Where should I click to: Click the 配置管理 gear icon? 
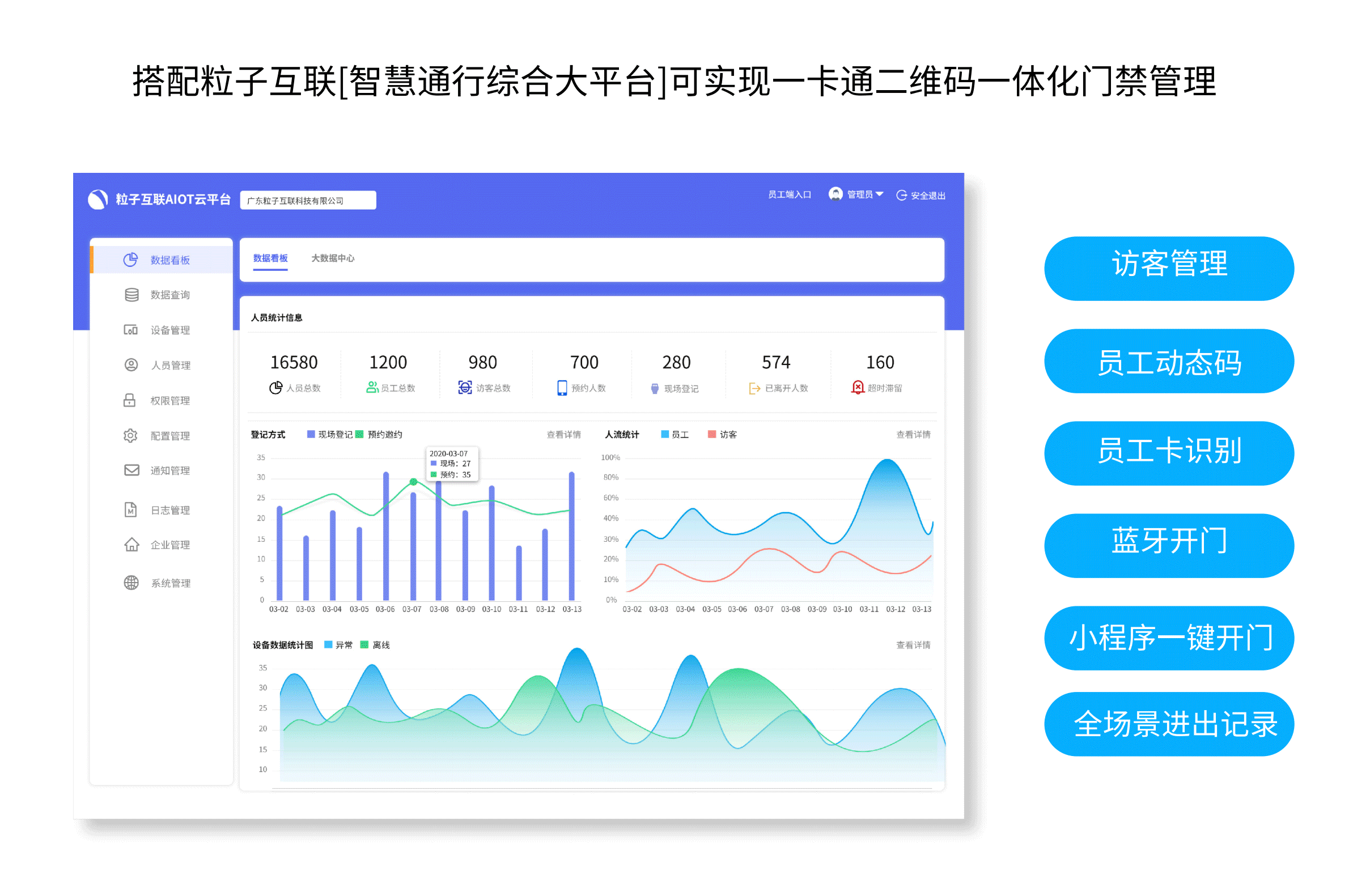(131, 436)
